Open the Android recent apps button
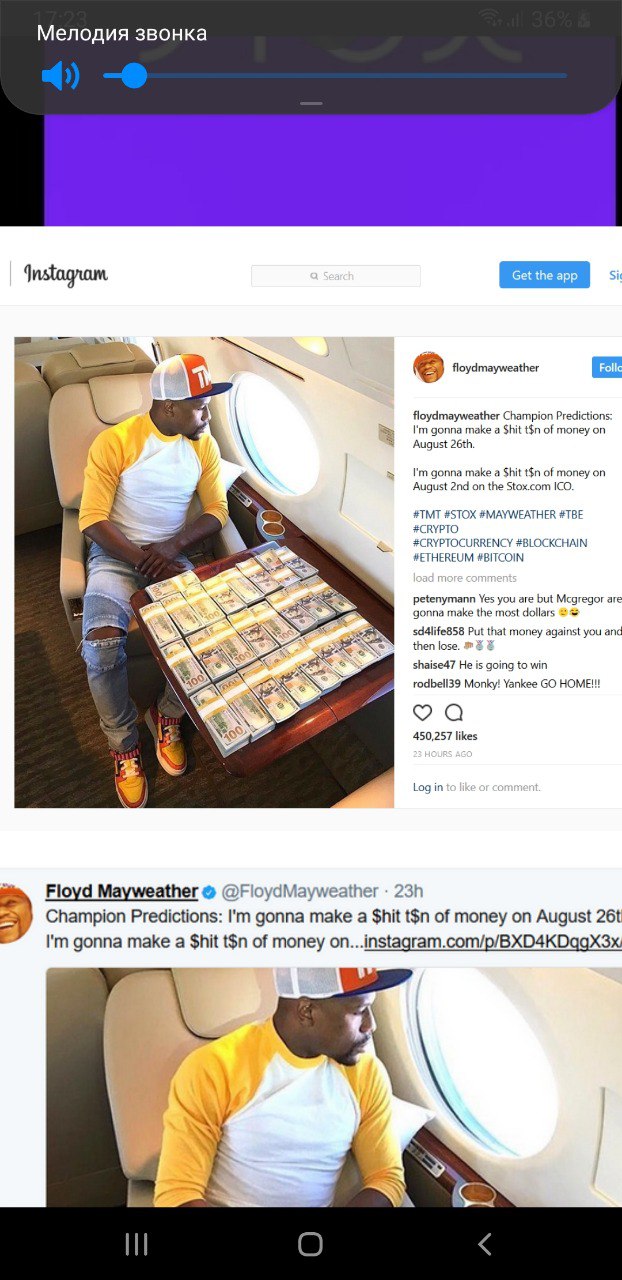The image size is (622, 1280). [137, 1244]
